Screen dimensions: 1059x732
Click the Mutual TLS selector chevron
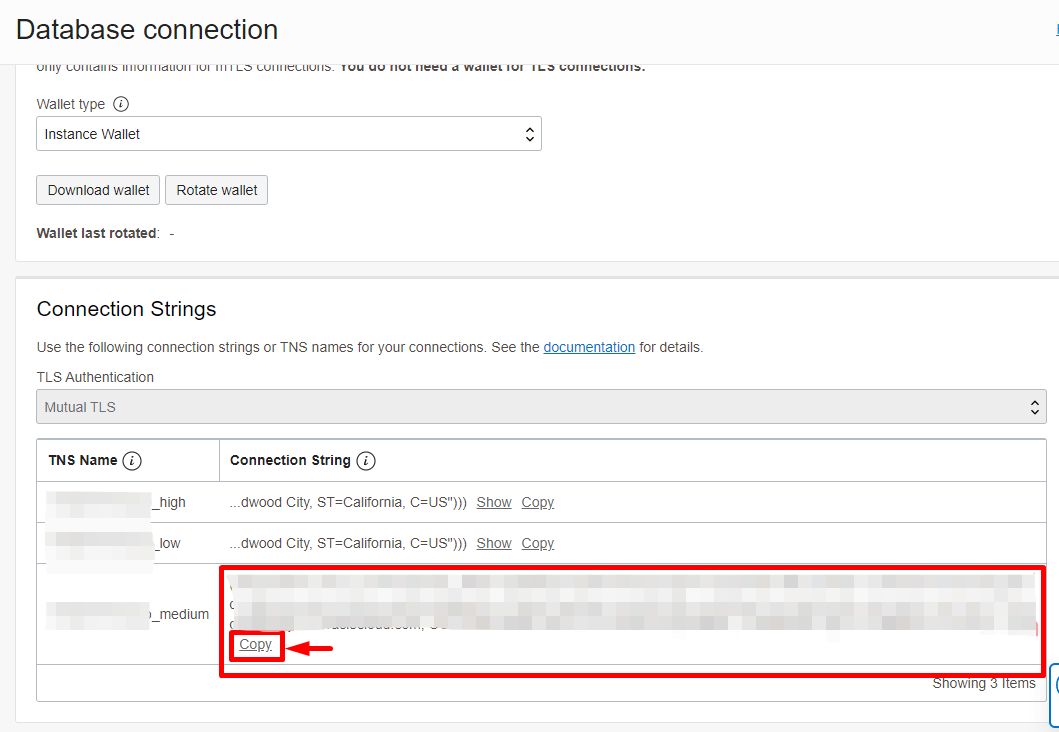click(x=1035, y=406)
